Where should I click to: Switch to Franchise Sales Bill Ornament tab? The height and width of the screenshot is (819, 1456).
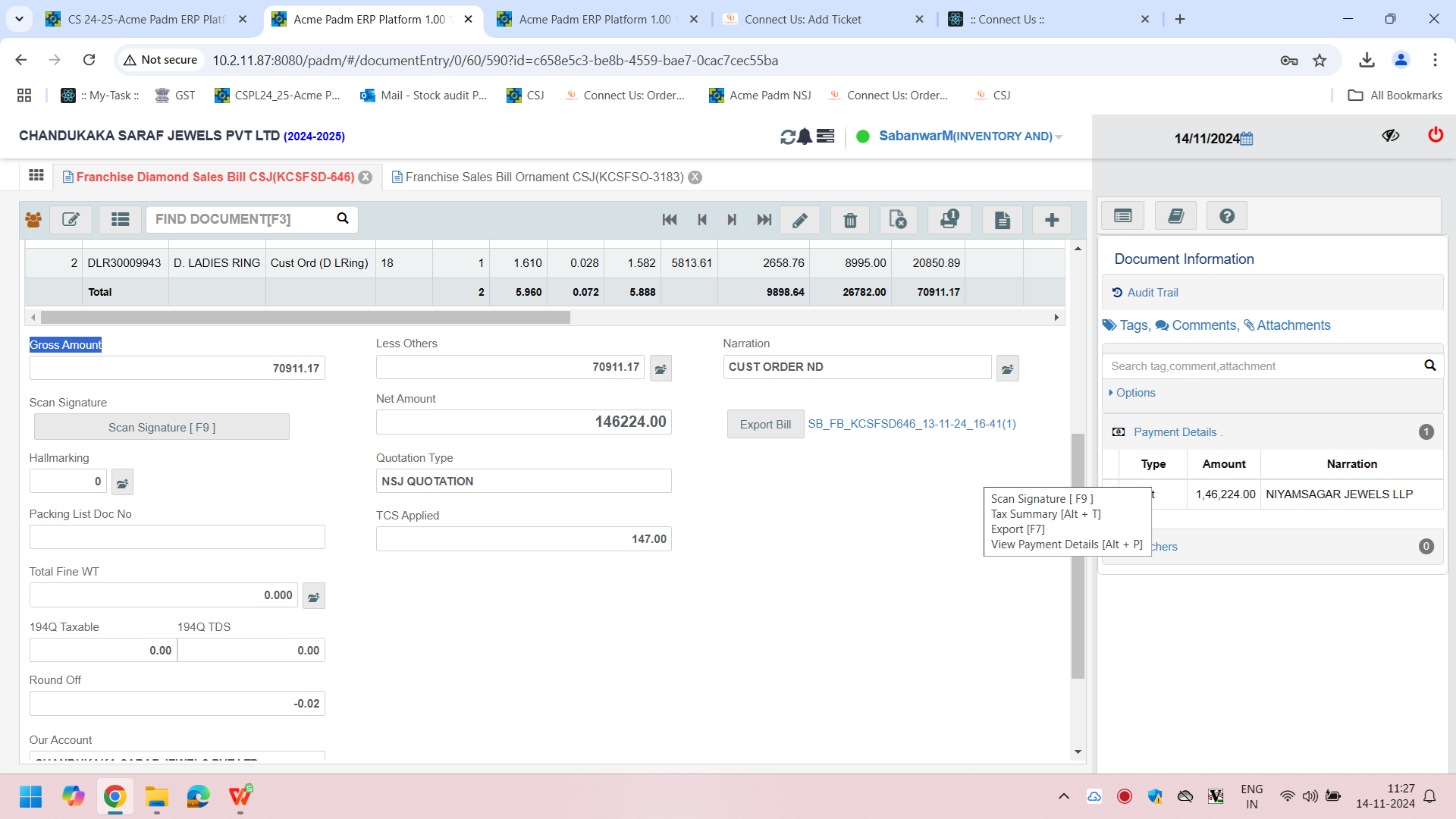544,177
